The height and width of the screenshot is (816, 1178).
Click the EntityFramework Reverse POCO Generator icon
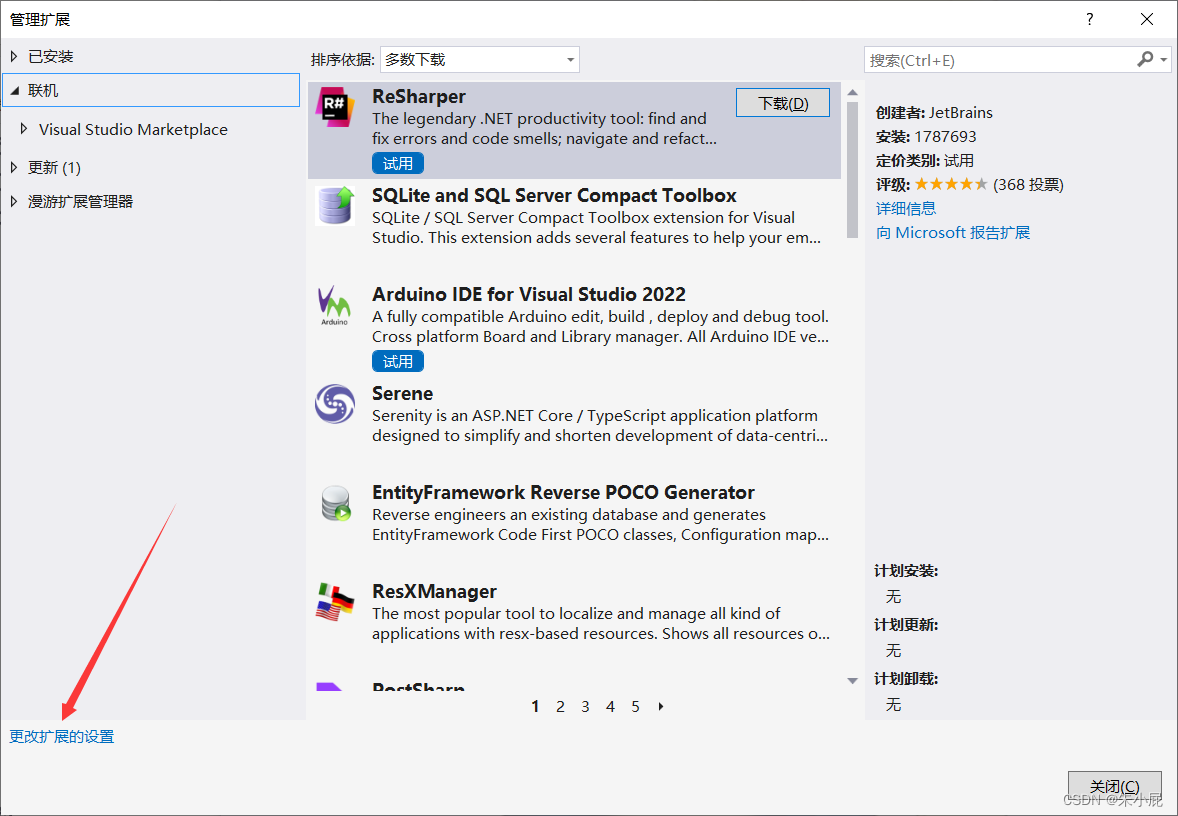(335, 503)
